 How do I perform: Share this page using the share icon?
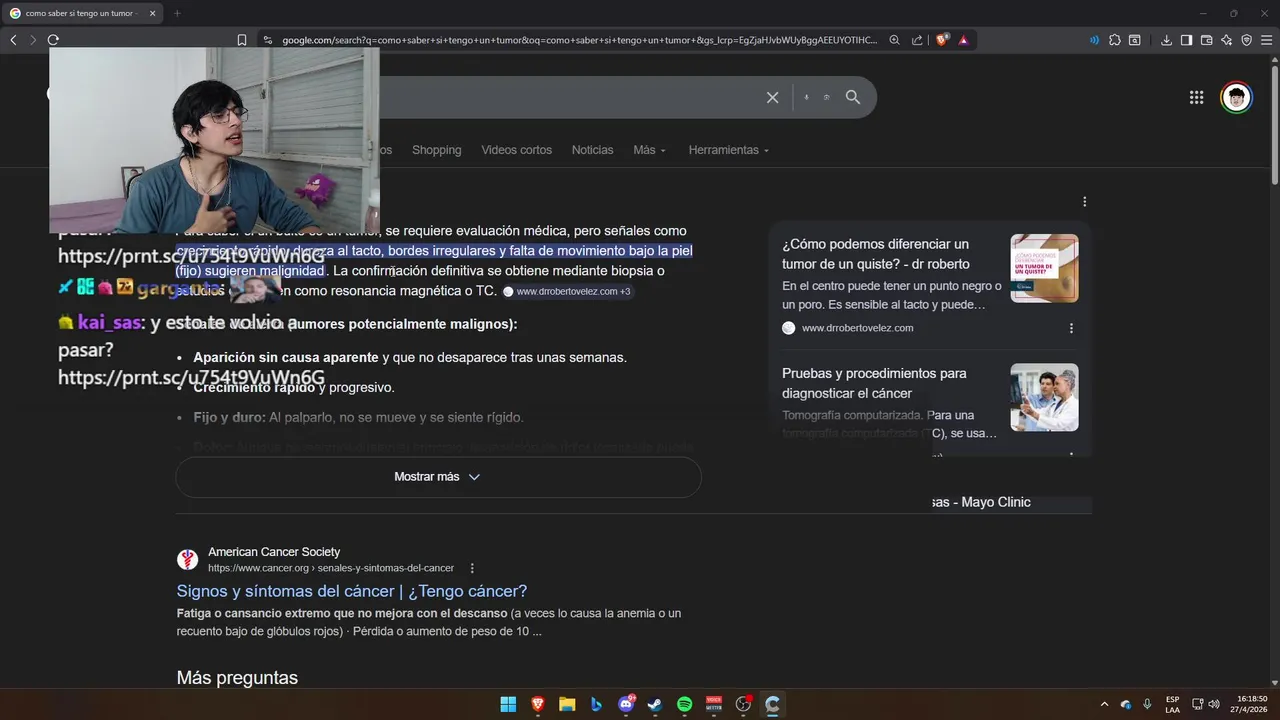click(918, 40)
